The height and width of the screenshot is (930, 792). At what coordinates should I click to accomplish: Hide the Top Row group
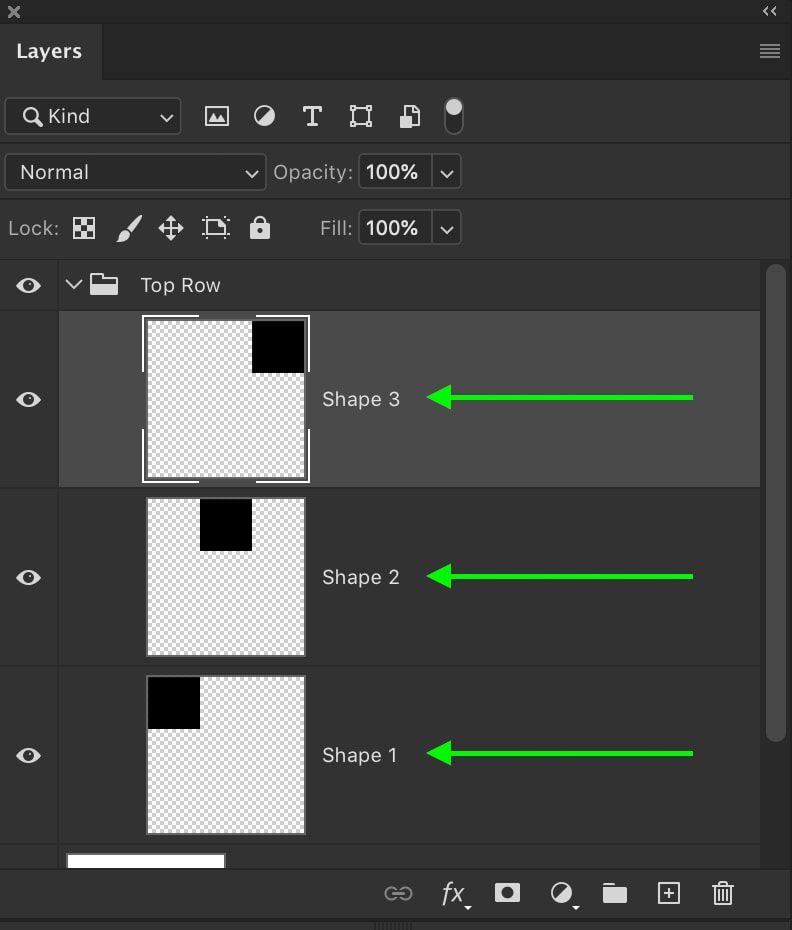[x=28, y=285]
